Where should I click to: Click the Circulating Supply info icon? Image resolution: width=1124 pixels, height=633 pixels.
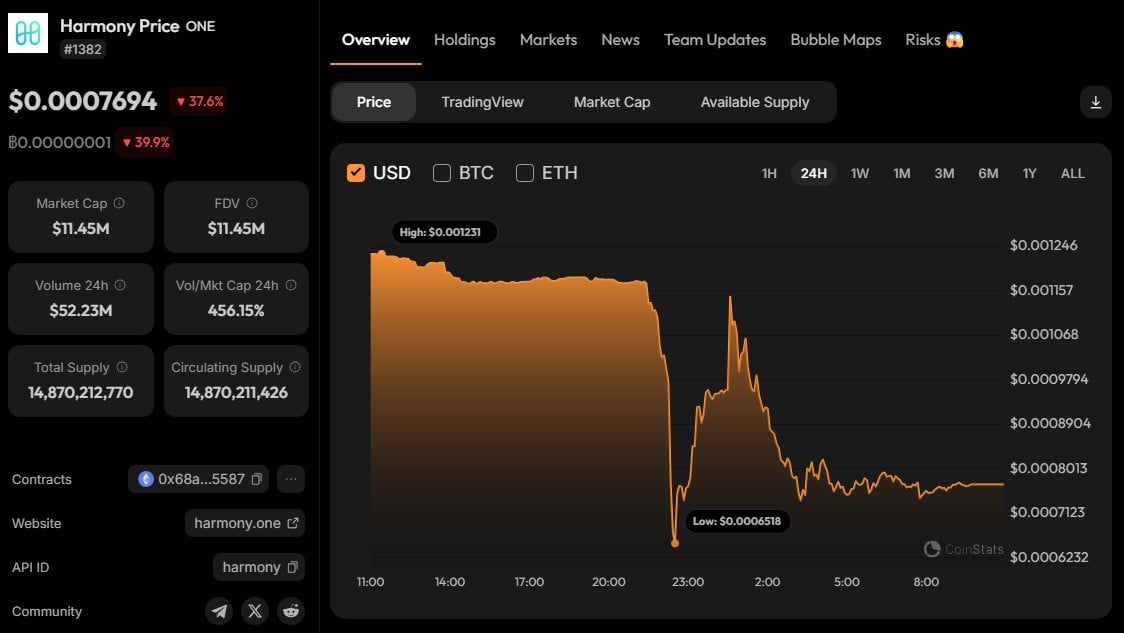point(295,367)
